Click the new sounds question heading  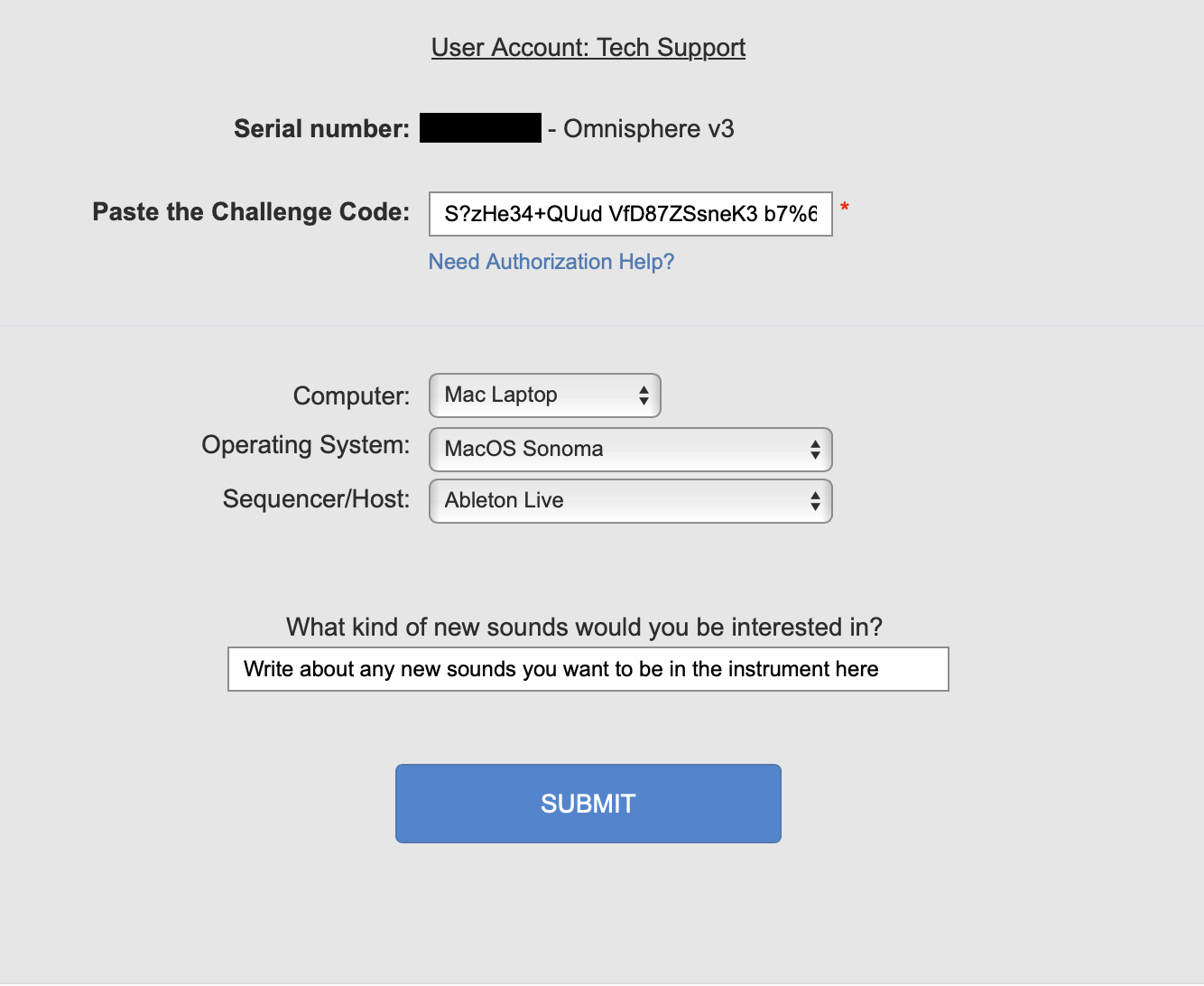584,628
